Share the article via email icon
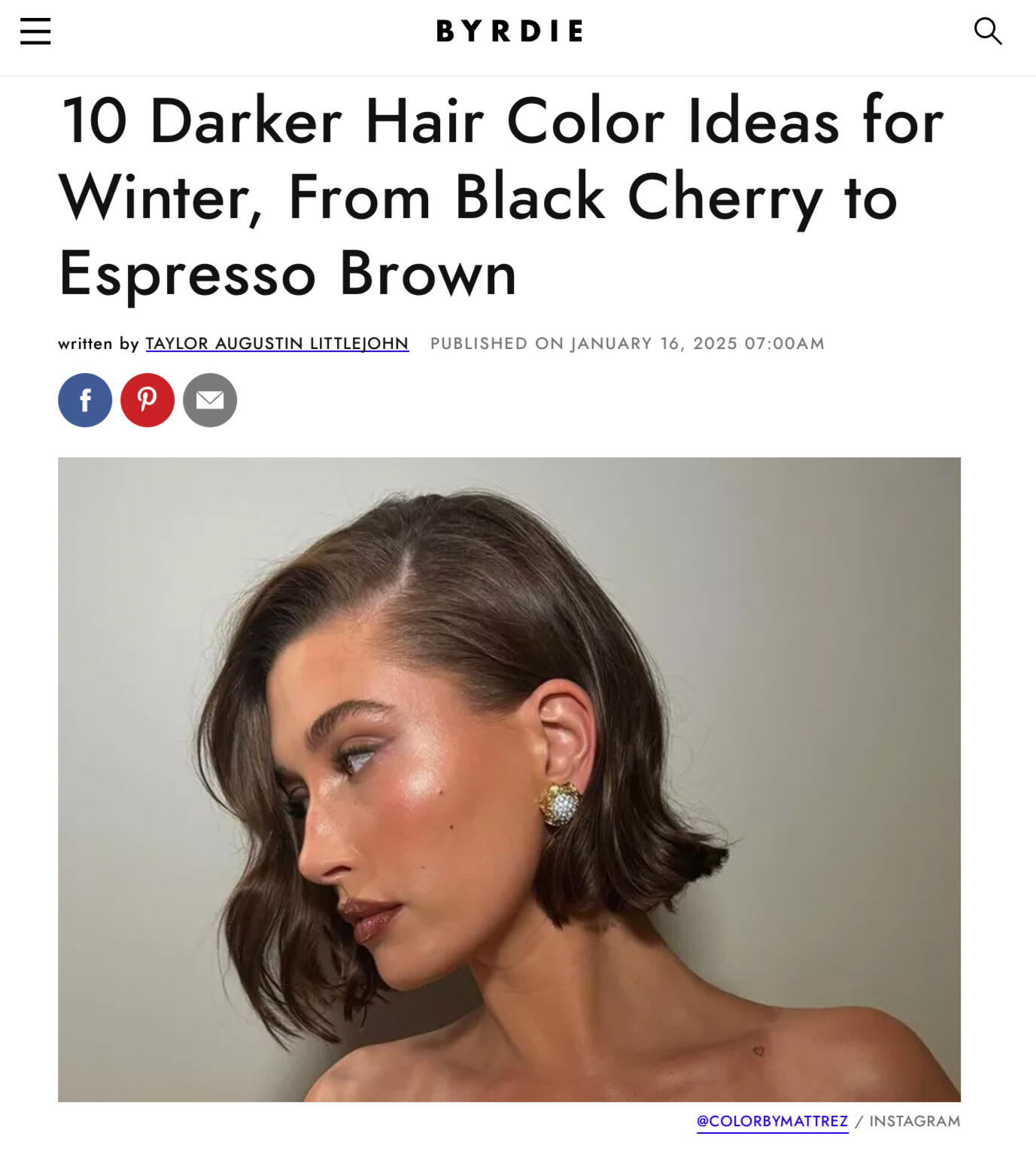The image size is (1036, 1176). (x=210, y=400)
